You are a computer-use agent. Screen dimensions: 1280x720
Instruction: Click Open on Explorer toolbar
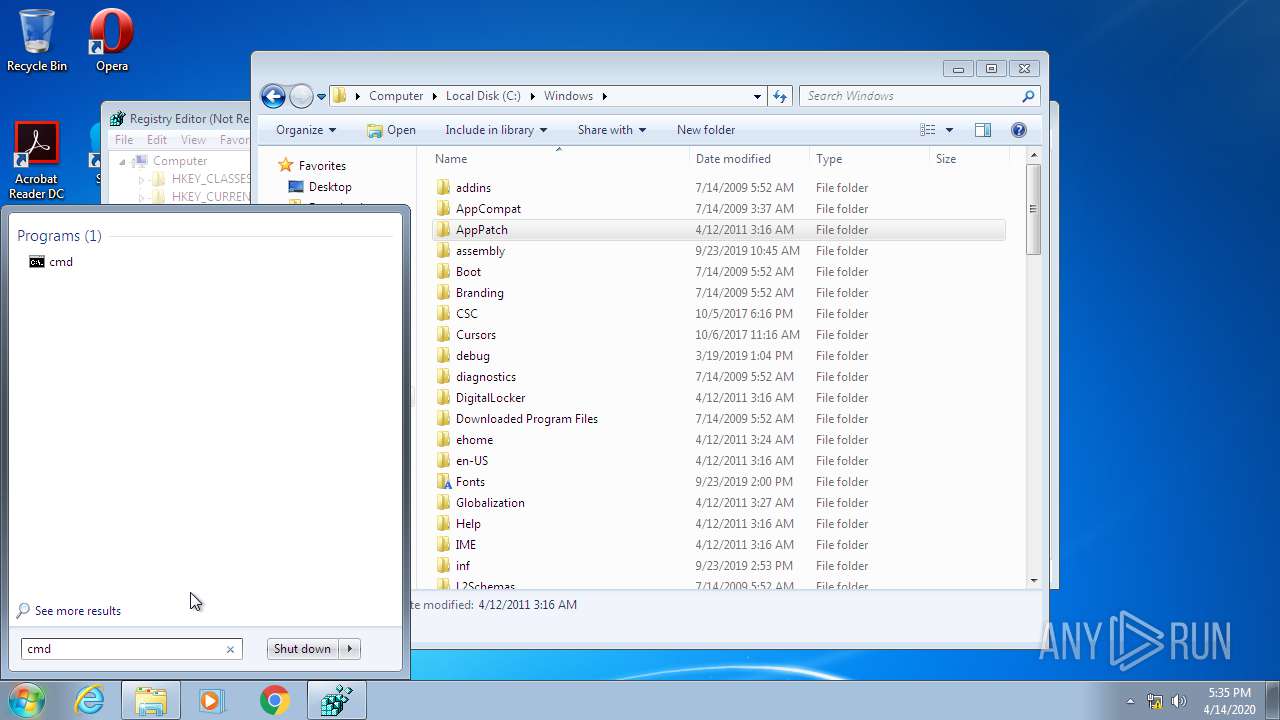click(391, 130)
